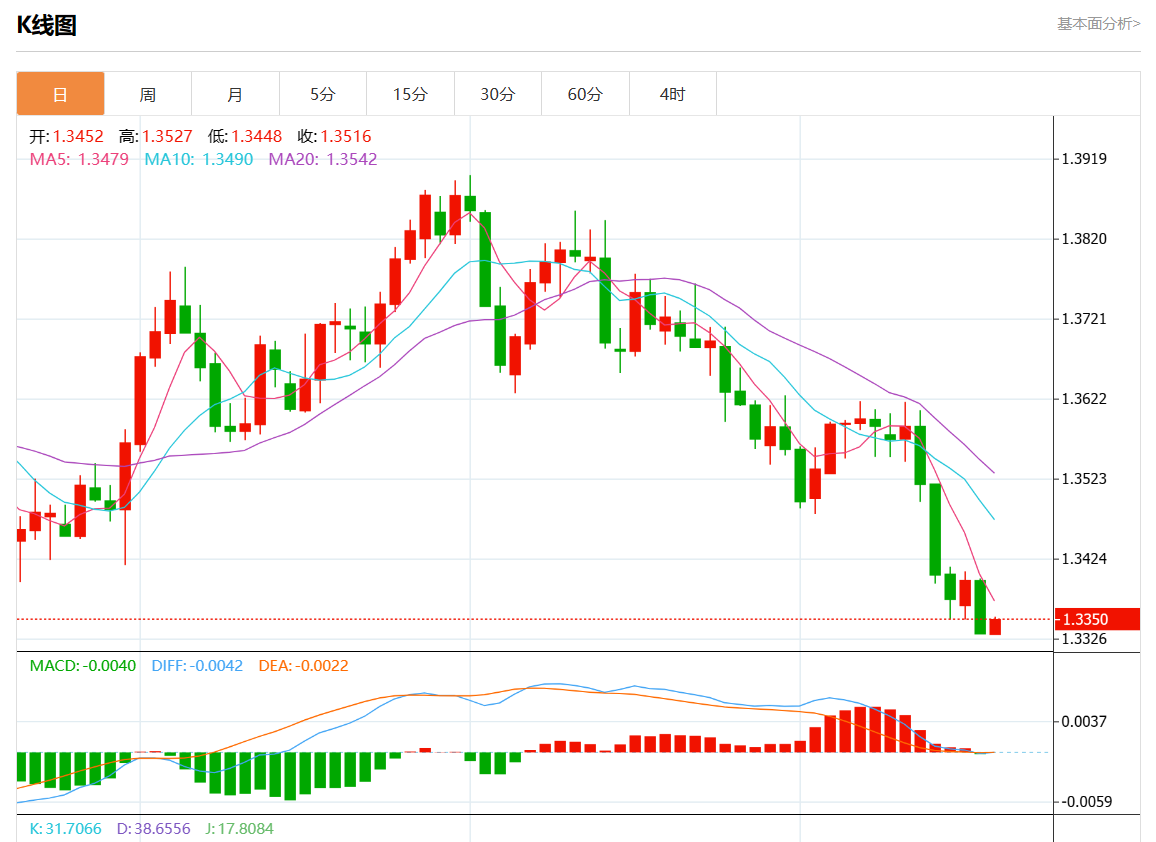This screenshot has height=842, width=1156.
Task: Click the DIFF: -0.0042 label
Action: (197, 666)
